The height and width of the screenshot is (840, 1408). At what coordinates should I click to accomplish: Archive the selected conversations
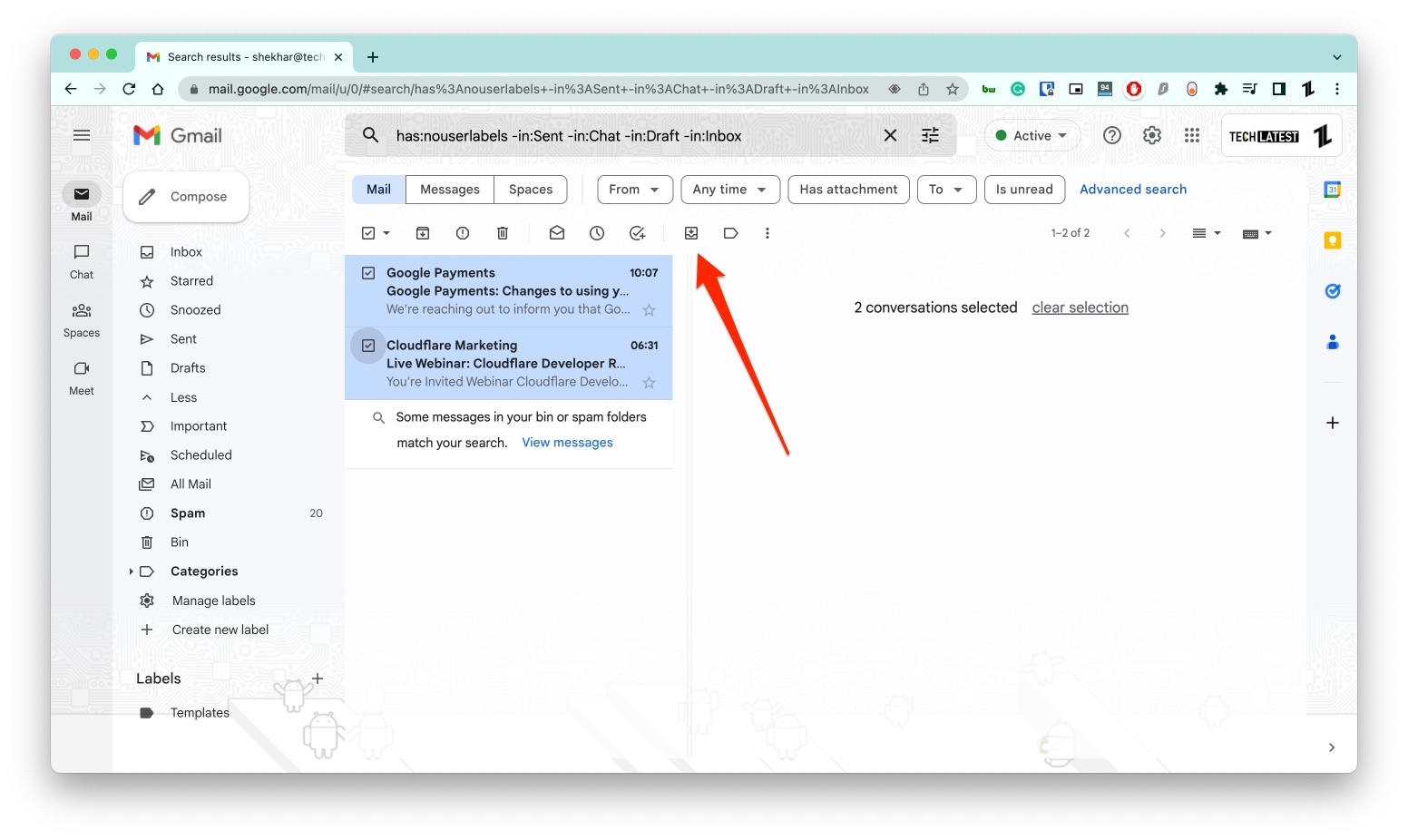tap(423, 233)
